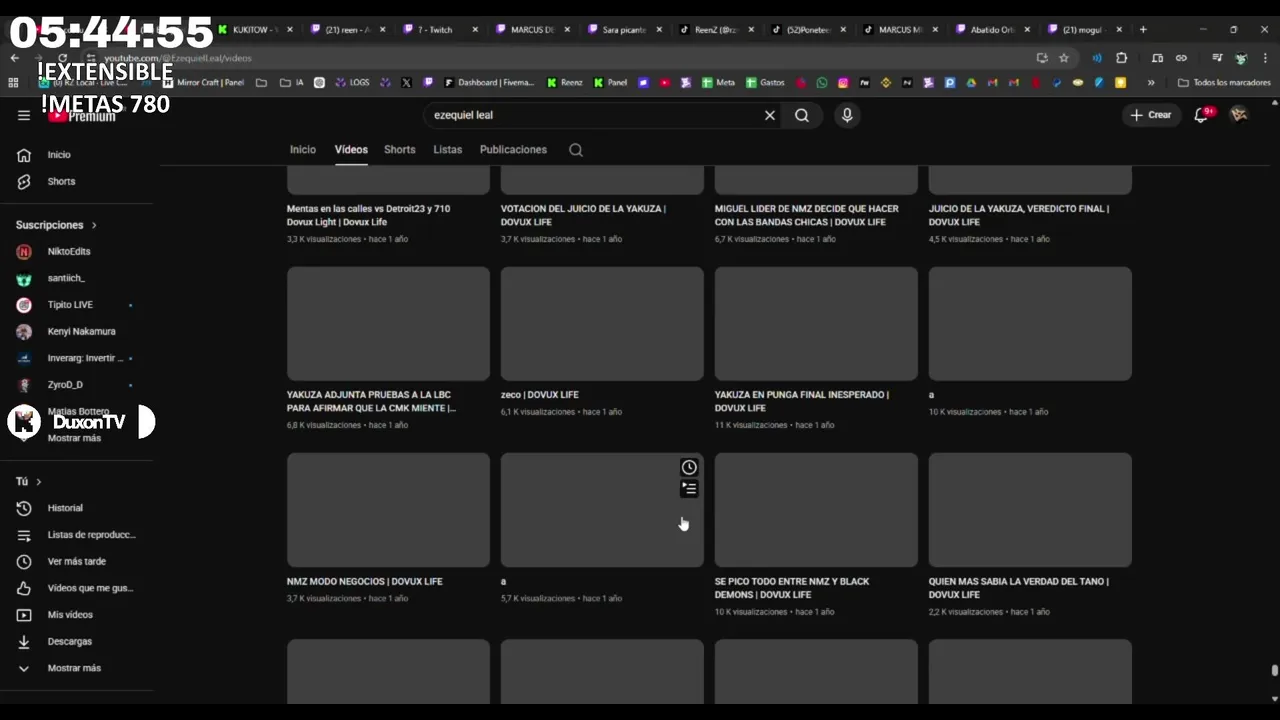Open video 'SE PICO TODO ENTRE NMZ Y BLACK DEMONS'
This screenshot has width=1280, height=720.
(x=792, y=588)
